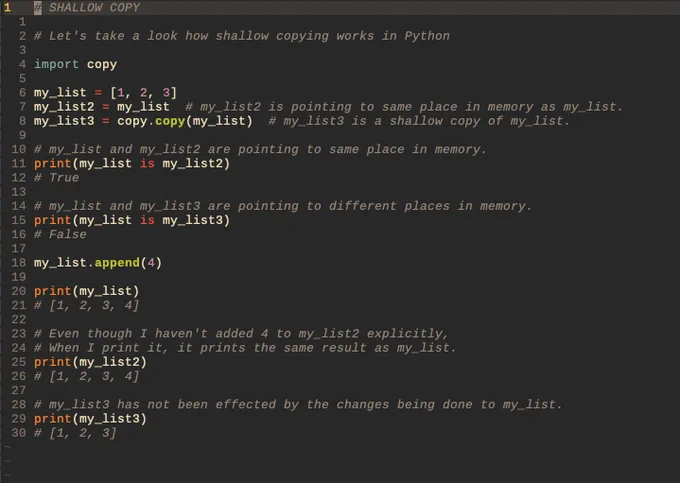Click 'my_list2 = my_list' assignment code

click(x=102, y=107)
